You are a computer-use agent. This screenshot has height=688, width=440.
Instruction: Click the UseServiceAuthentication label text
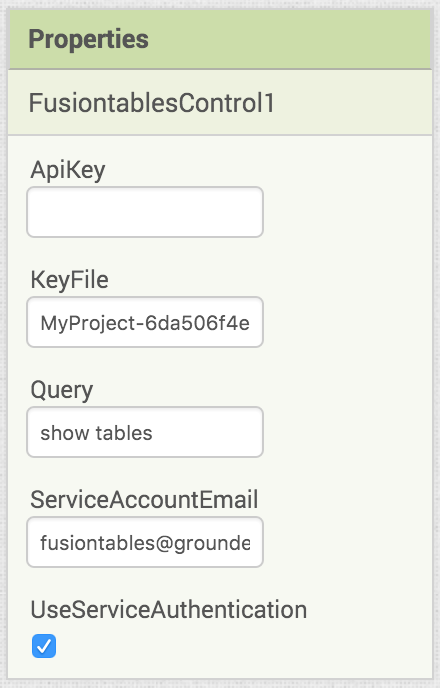[168, 610]
